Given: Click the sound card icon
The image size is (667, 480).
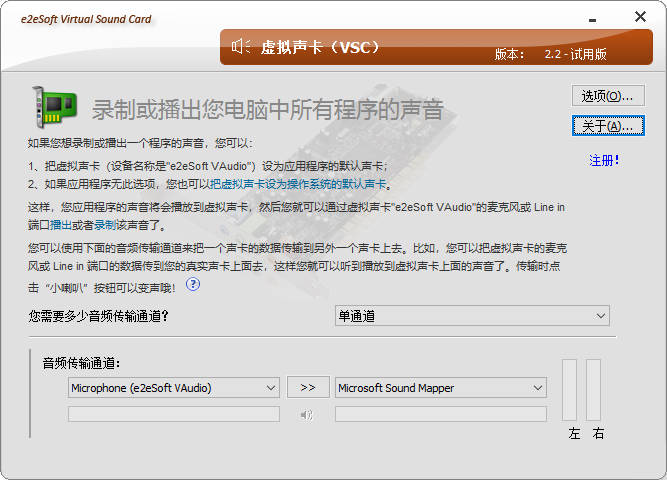Looking at the screenshot, I should click(x=54, y=107).
